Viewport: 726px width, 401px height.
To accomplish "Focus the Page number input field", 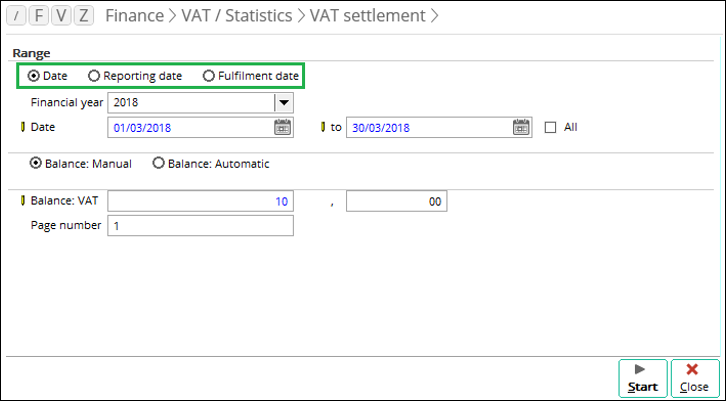I will pyautogui.click(x=200, y=226).
